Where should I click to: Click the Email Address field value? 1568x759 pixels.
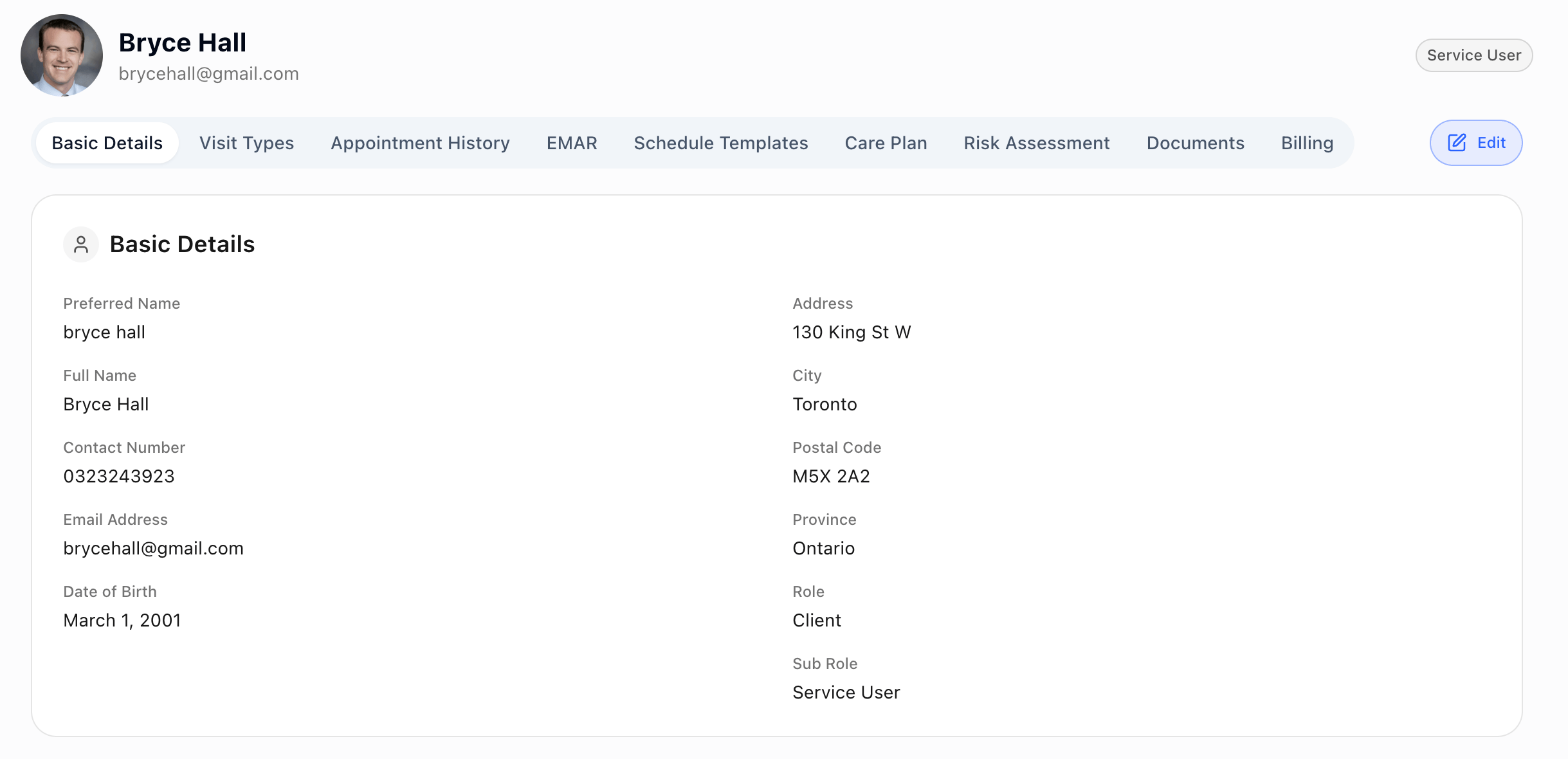pos(153,548)
